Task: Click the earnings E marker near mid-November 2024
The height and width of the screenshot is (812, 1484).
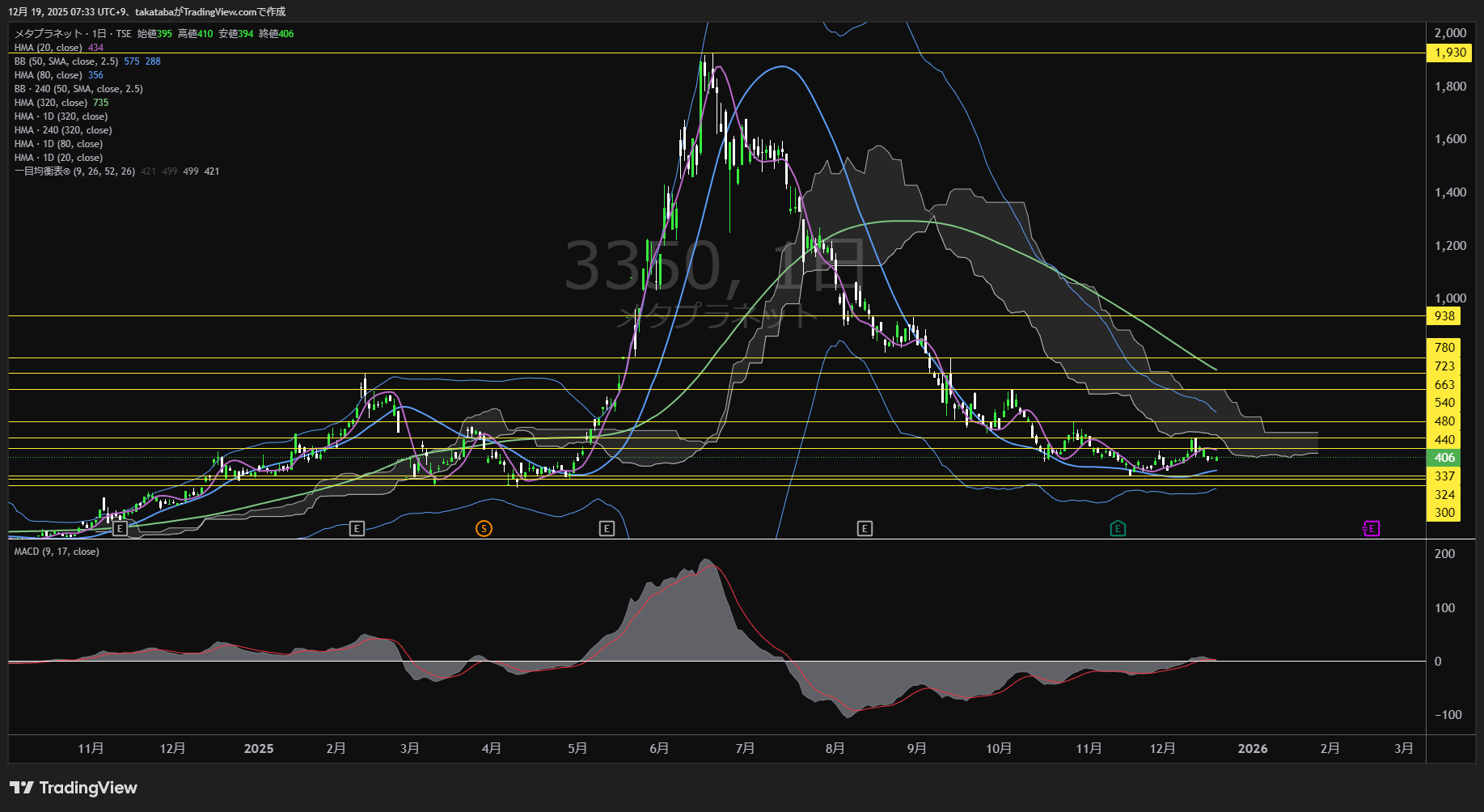Action: [120, 529]
